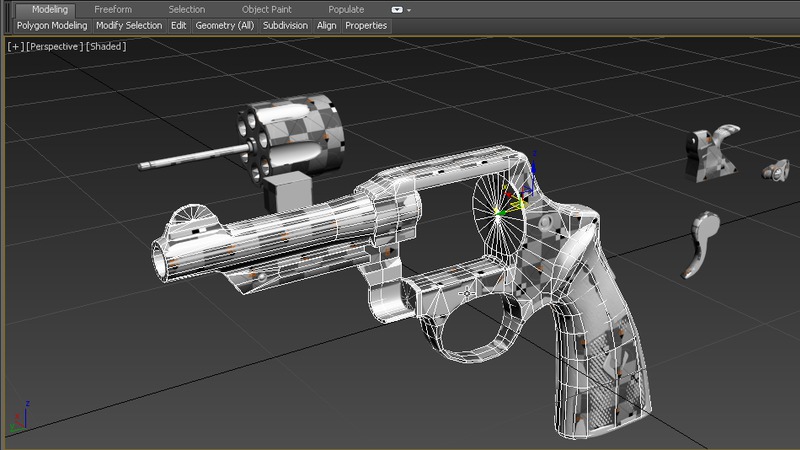800x450 pixels.
Task: Open the ribbon display options arrow
Action: pyautogui.click(x=409, y=9)
